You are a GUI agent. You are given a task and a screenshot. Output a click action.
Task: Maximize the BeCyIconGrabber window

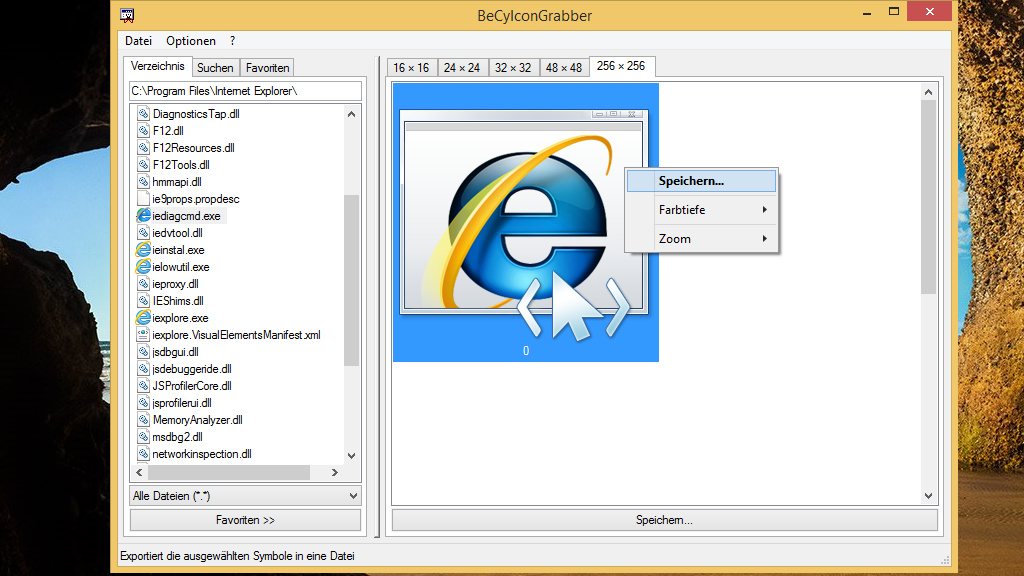pos(894,12)
